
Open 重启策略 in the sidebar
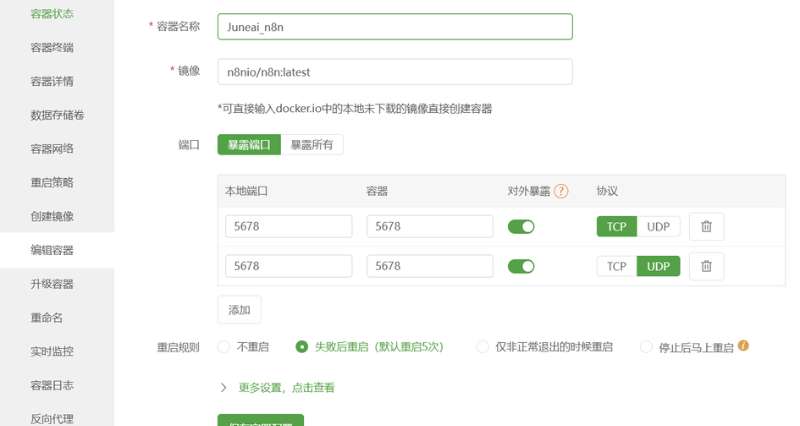(52, 182)
